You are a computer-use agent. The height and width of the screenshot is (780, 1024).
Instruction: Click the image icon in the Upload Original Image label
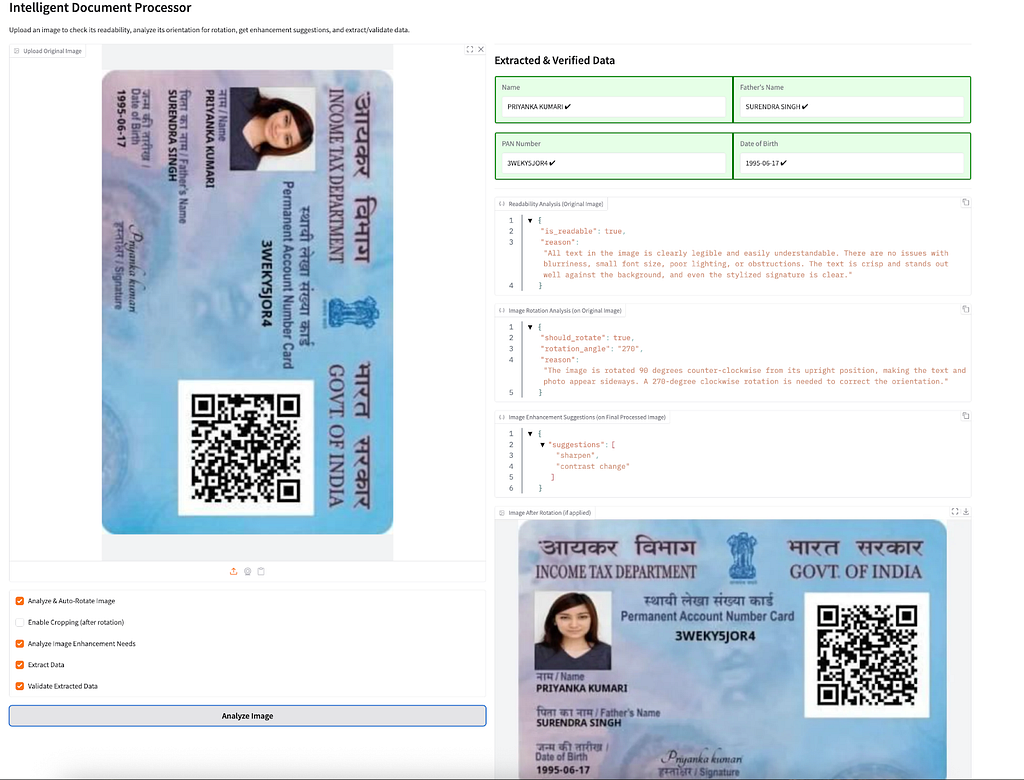tap(17, 51)
